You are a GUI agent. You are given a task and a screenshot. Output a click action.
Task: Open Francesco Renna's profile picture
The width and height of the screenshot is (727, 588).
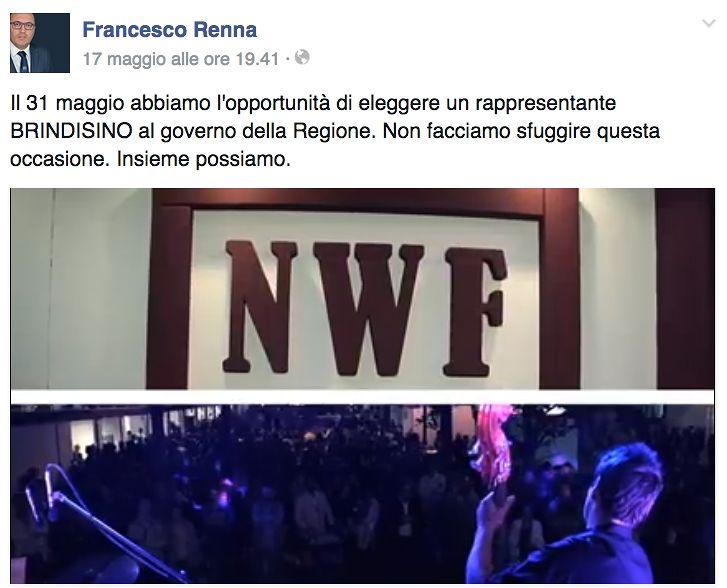[40, 43]
